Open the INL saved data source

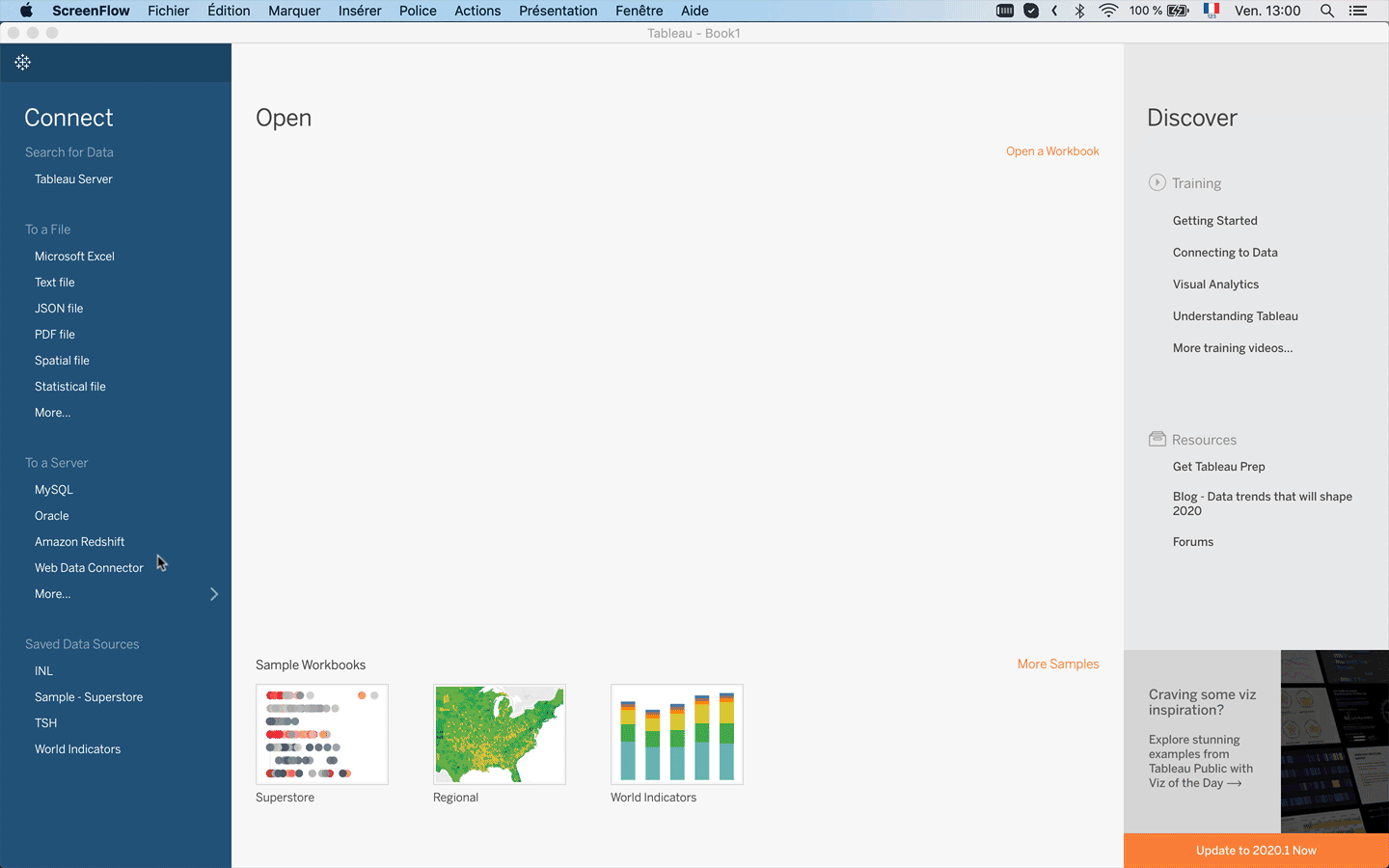[44, 671]
